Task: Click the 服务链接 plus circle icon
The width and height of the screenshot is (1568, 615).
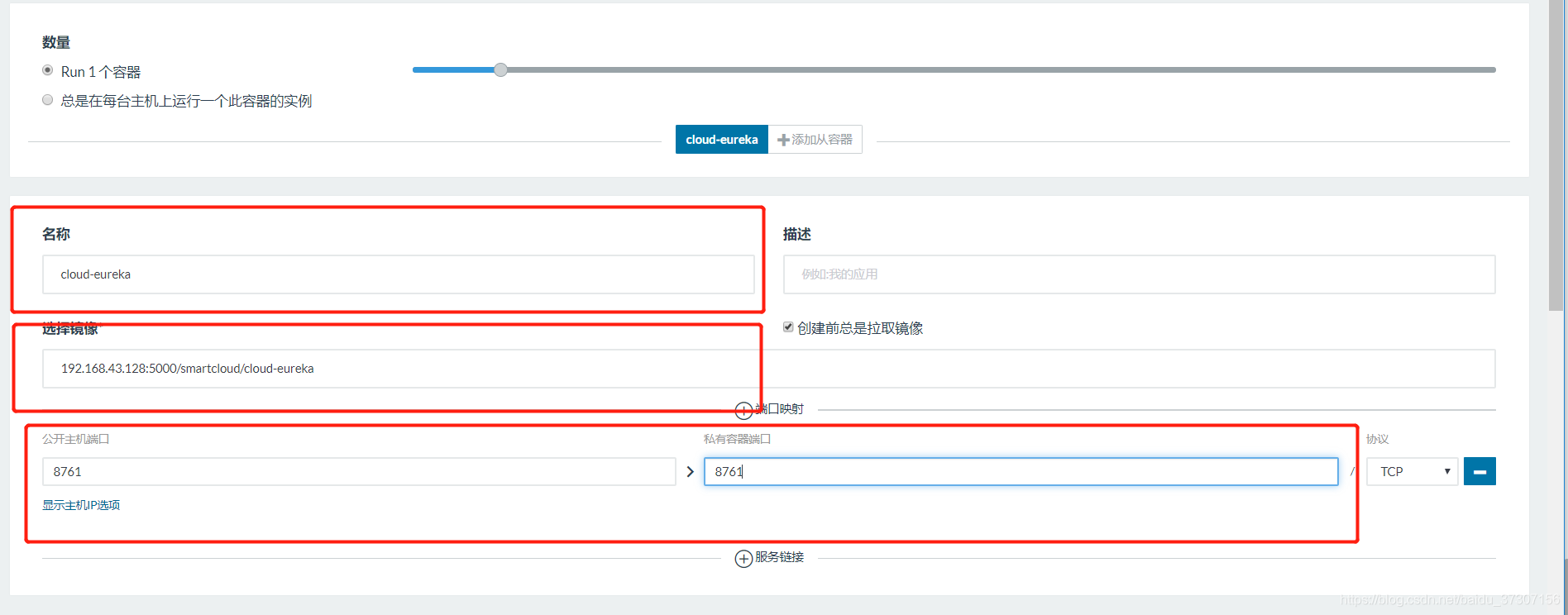Action: (743, 559)
